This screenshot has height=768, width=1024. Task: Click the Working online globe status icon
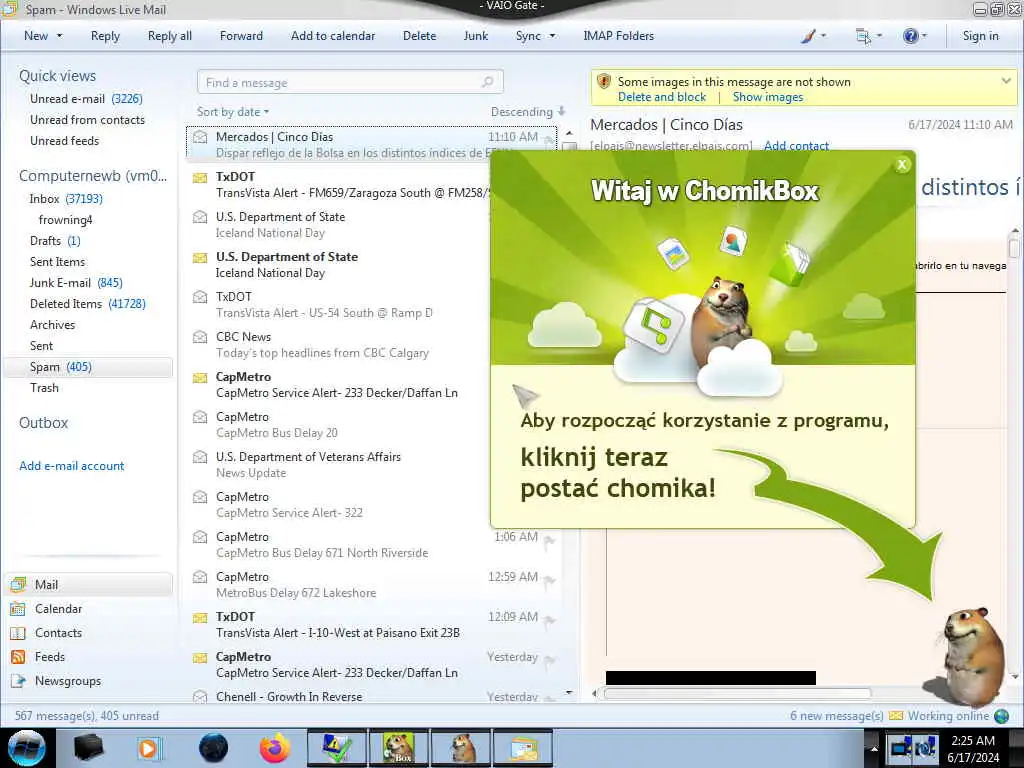(x=1001, y=716)
